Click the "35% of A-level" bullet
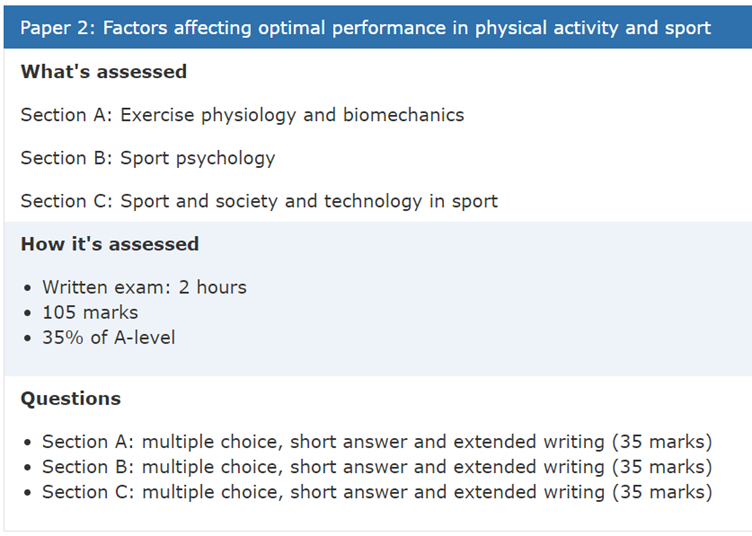 [108, 338]
